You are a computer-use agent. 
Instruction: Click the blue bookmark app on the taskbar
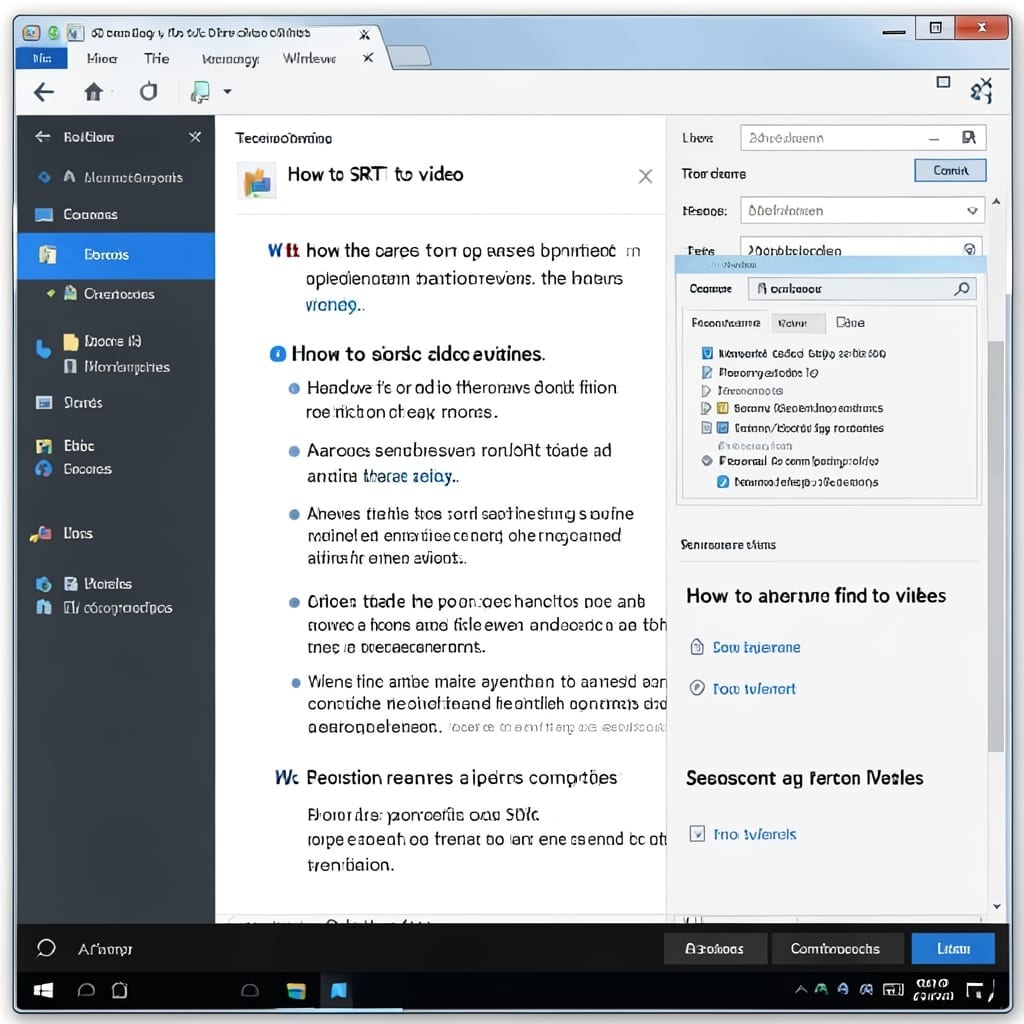point(338,991)
